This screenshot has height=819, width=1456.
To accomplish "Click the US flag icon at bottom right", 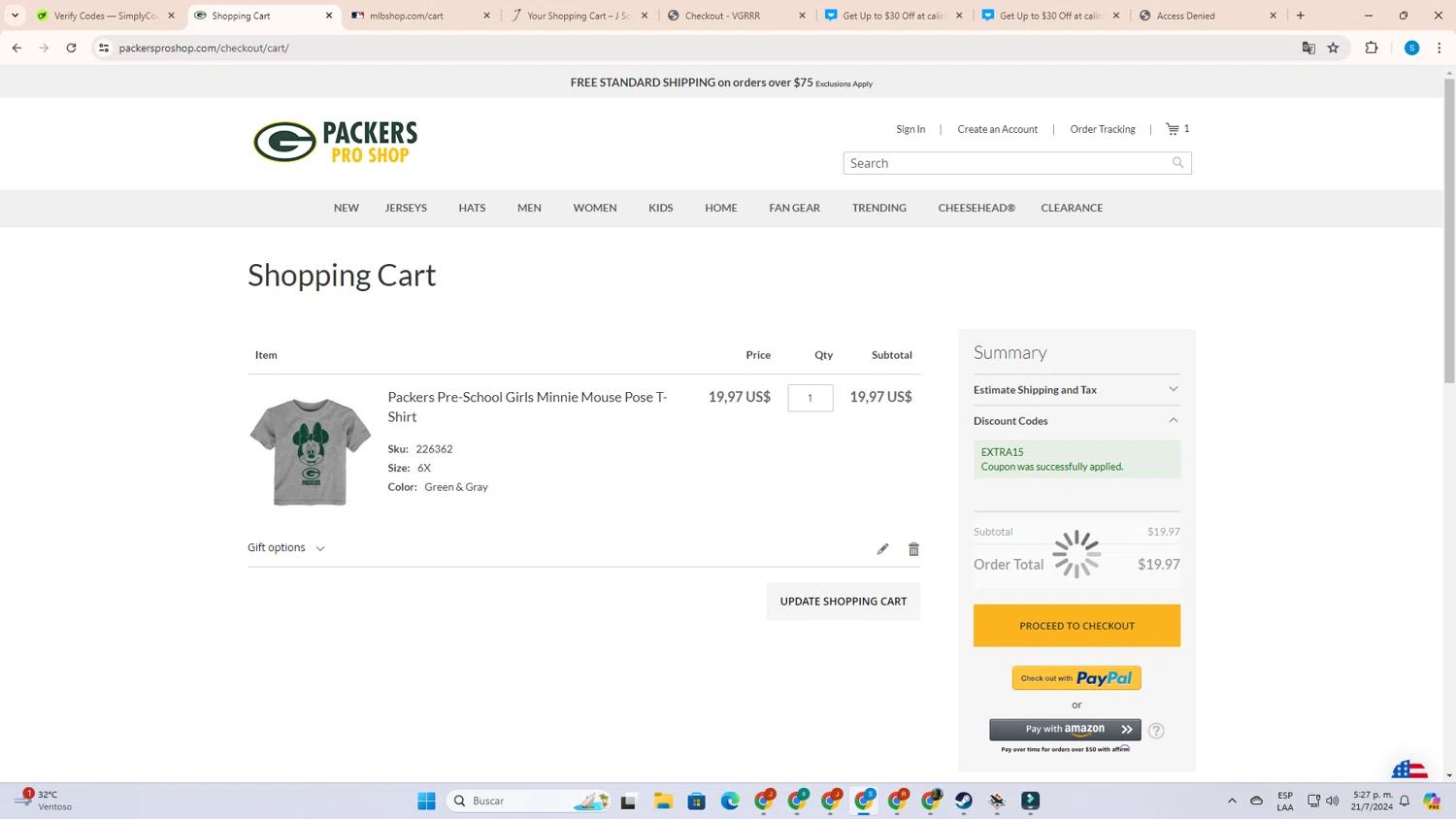I will 1409,770.
